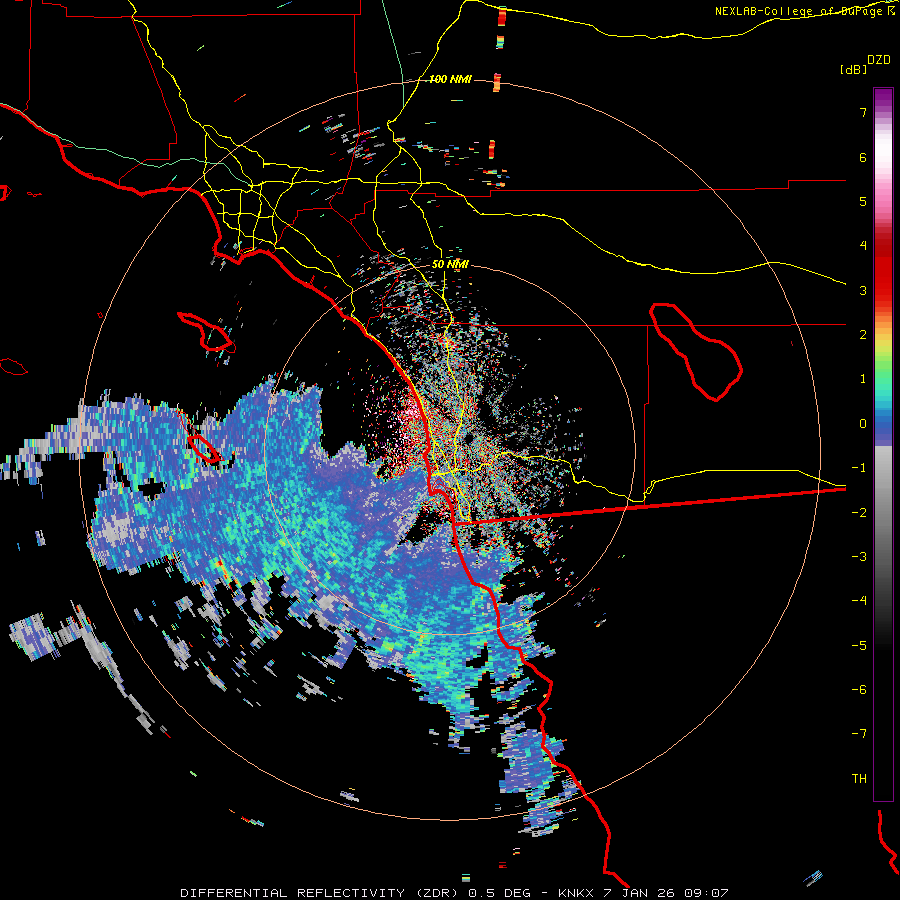
Task: Click the 0 value on color scale
Action: click(x=863, y=424)
